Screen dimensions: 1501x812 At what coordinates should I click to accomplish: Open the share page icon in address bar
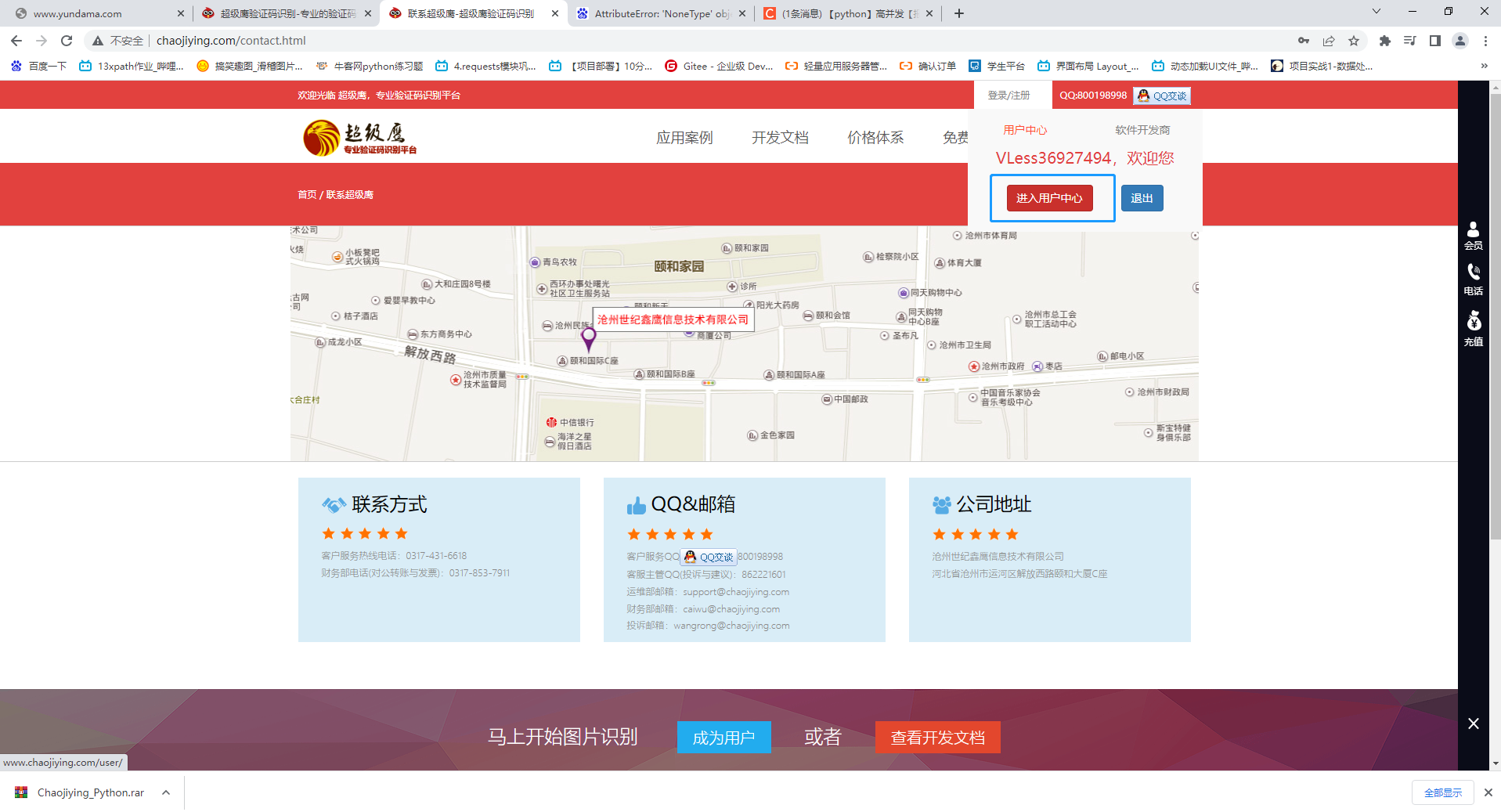1329,41
